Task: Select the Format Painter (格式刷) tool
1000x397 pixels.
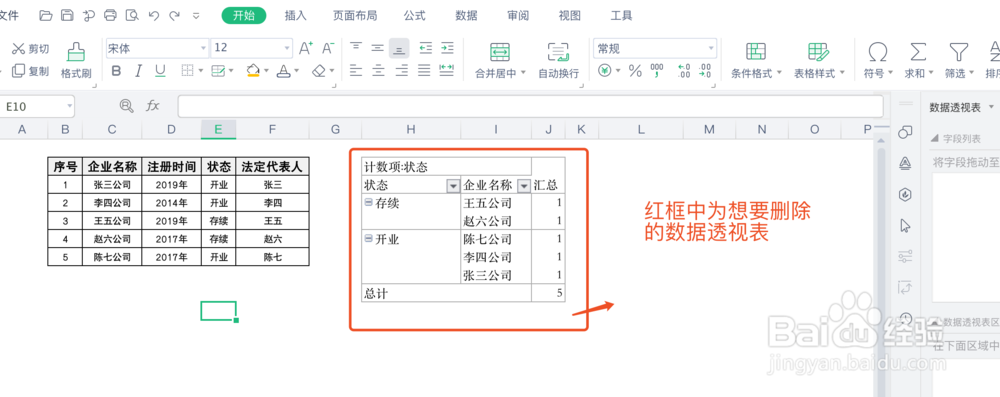Action: [x=76, y=61]
